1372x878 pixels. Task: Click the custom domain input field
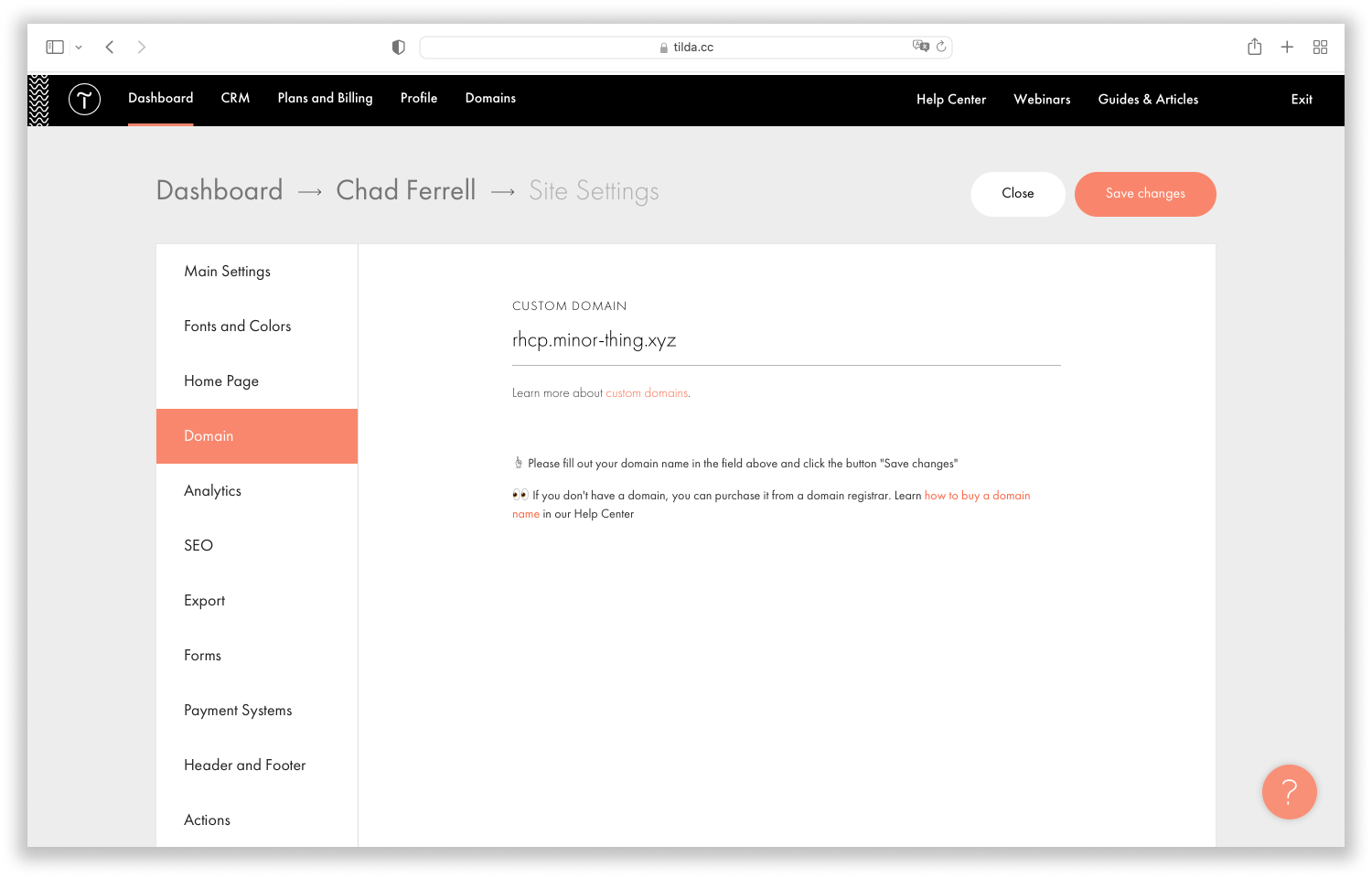pos(787,340)
